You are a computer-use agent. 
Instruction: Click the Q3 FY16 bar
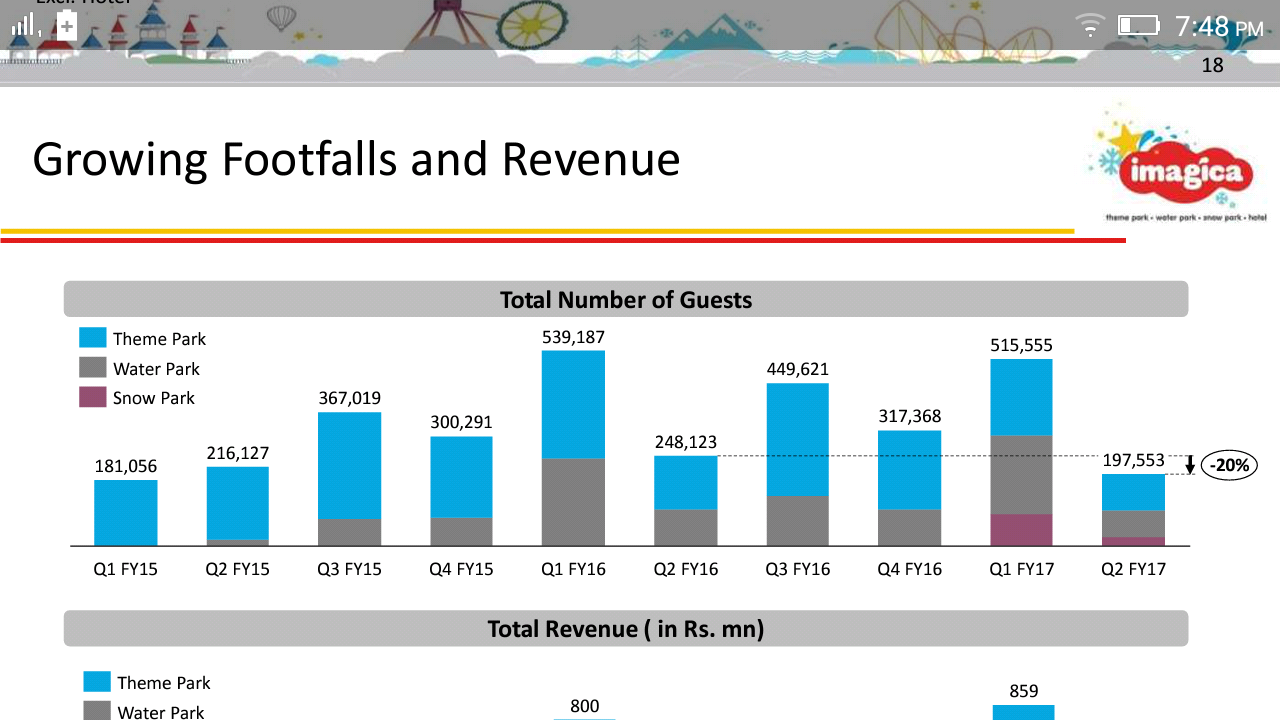798,464
